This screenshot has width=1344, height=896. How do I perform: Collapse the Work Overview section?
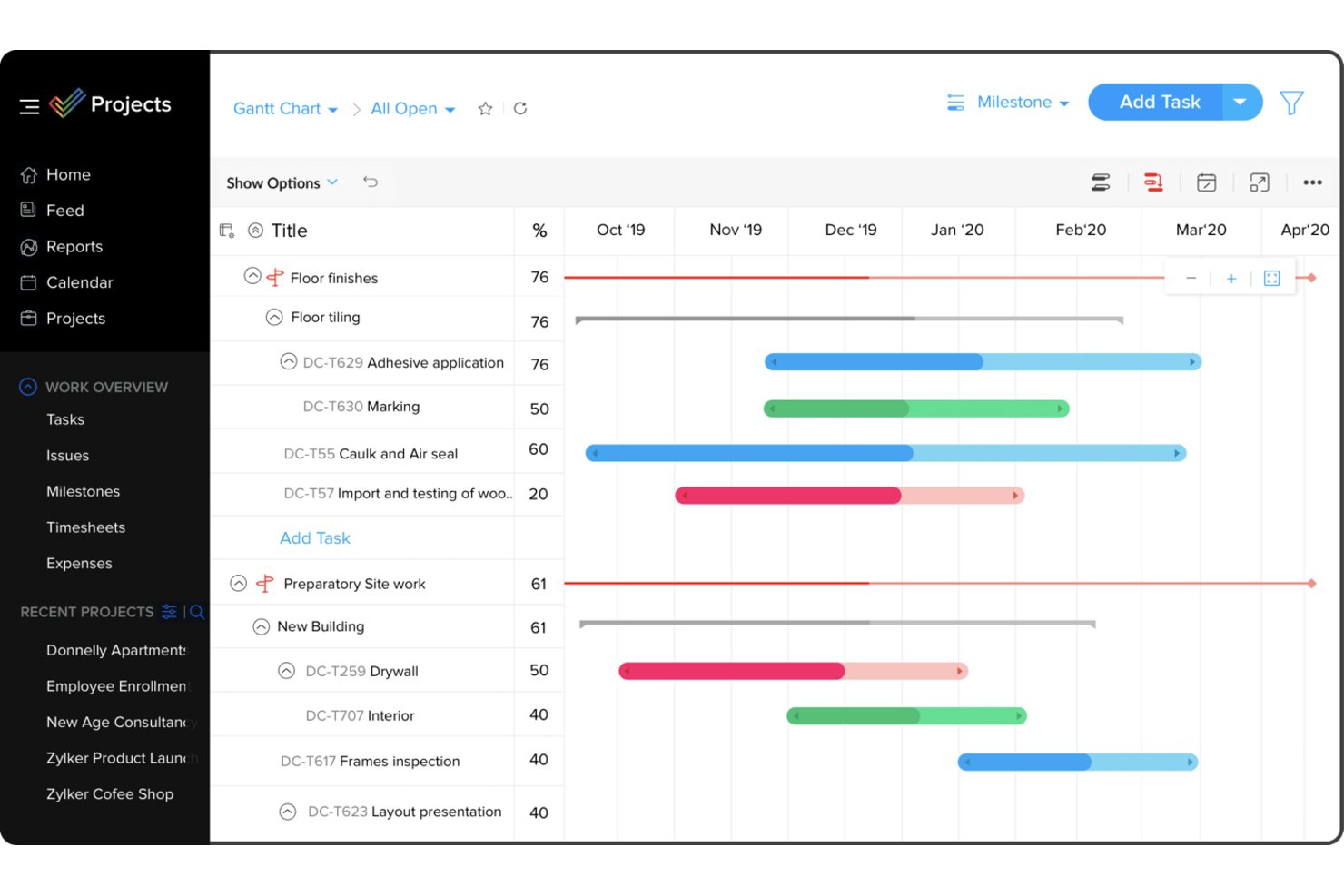click(28, 387)
